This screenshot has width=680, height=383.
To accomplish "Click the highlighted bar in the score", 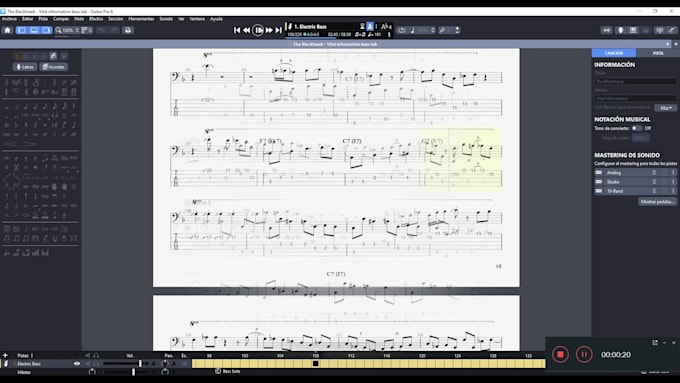I will coord(461,159).
